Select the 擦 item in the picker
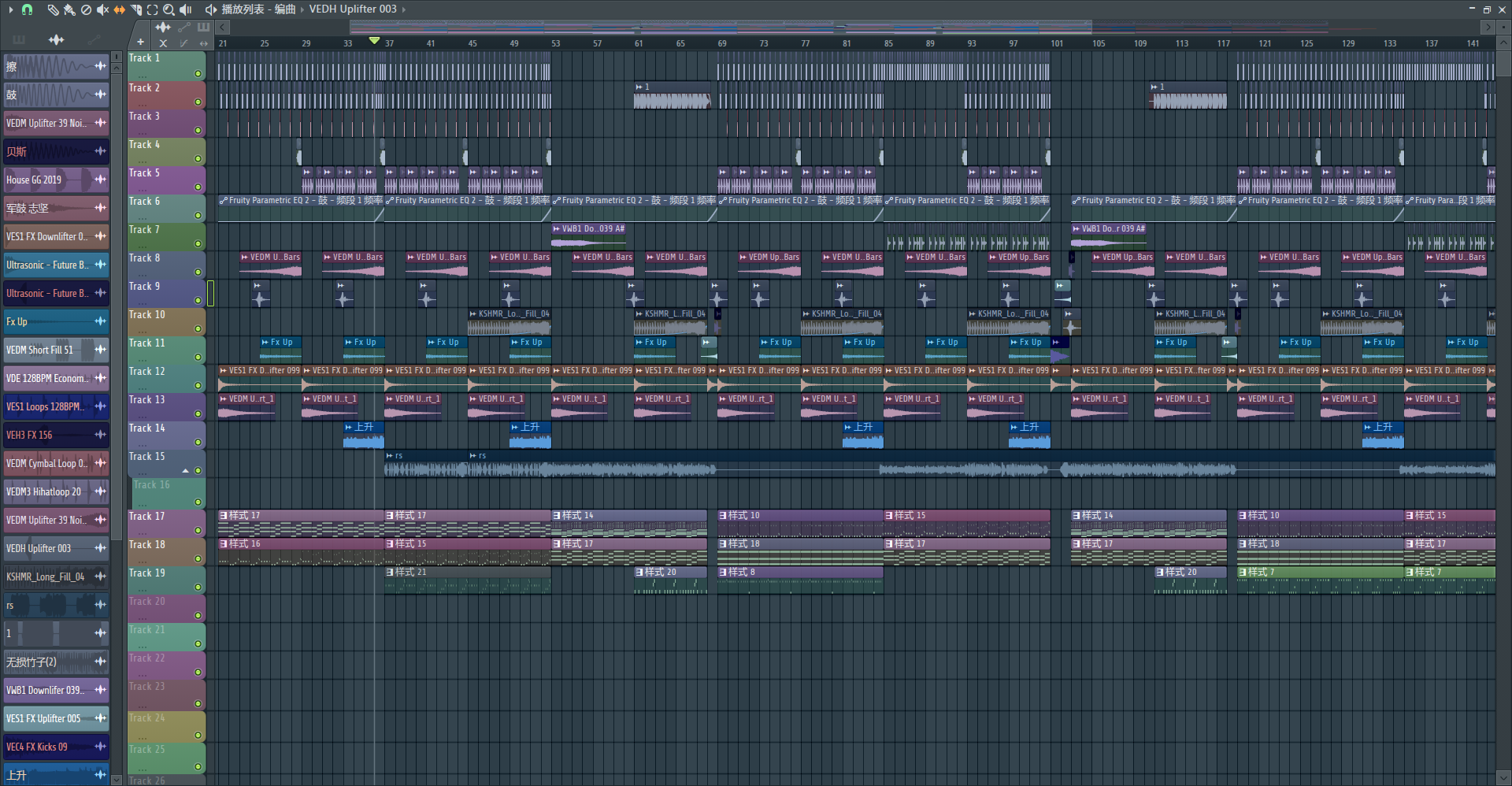Image resolution: width=1512 pixels, height=786 pixels. (x=56, y=66)
